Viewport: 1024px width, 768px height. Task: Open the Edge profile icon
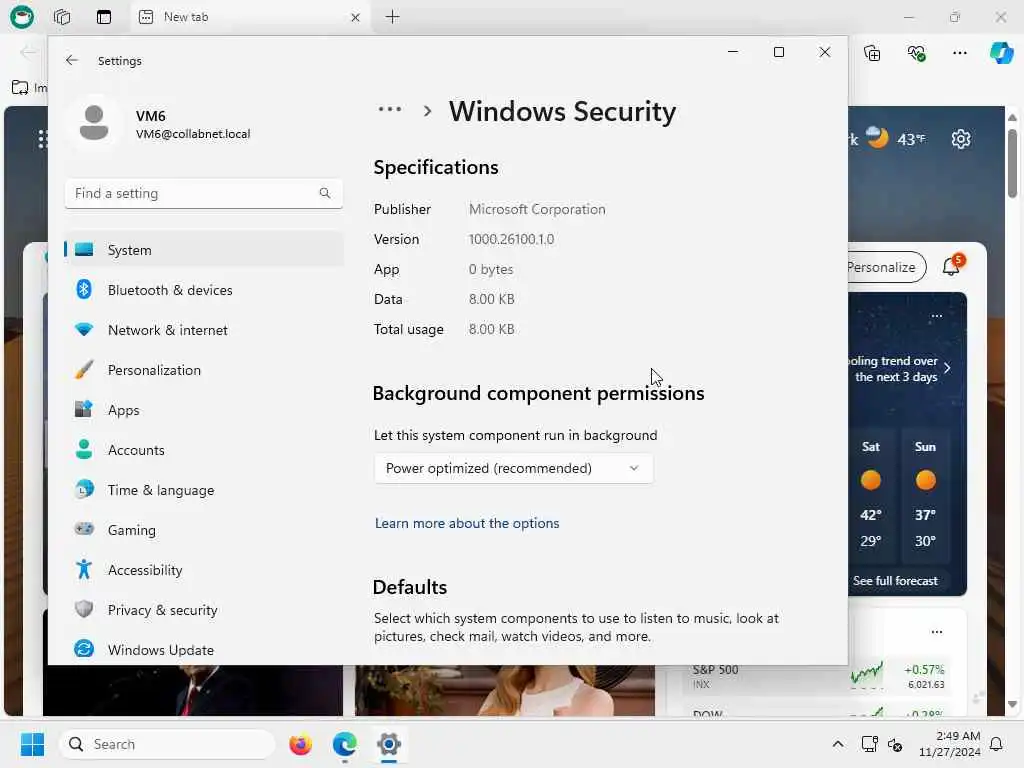pos(22,17)
